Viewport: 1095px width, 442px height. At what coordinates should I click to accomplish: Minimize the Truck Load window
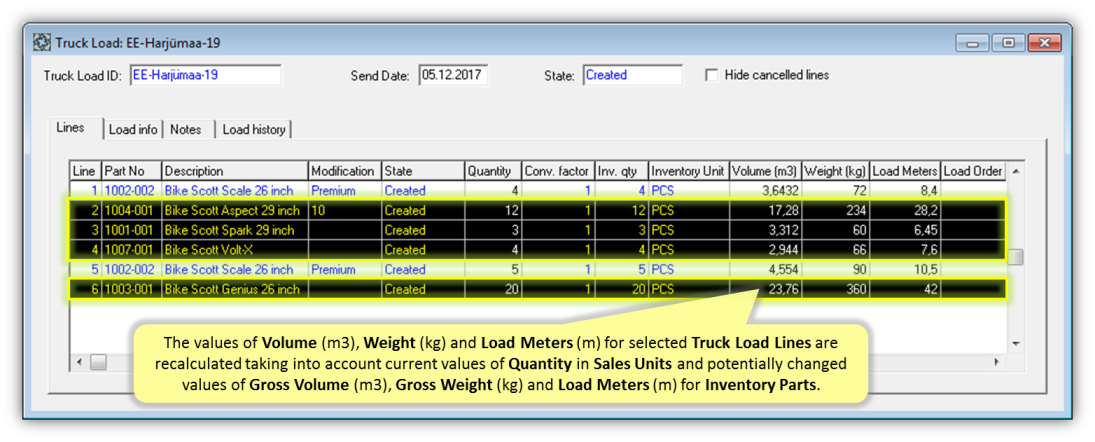tap(973, 43)
